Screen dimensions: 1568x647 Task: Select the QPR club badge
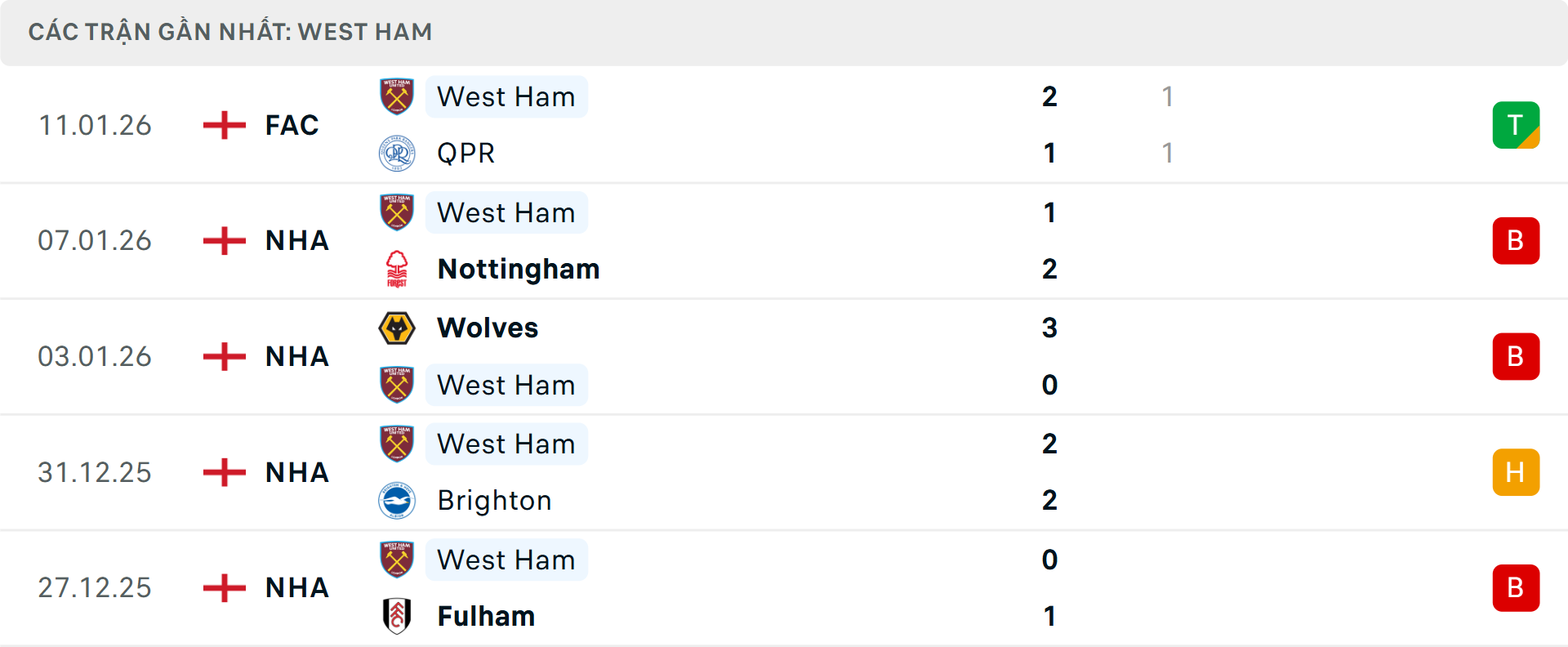(x=397, y=153)
